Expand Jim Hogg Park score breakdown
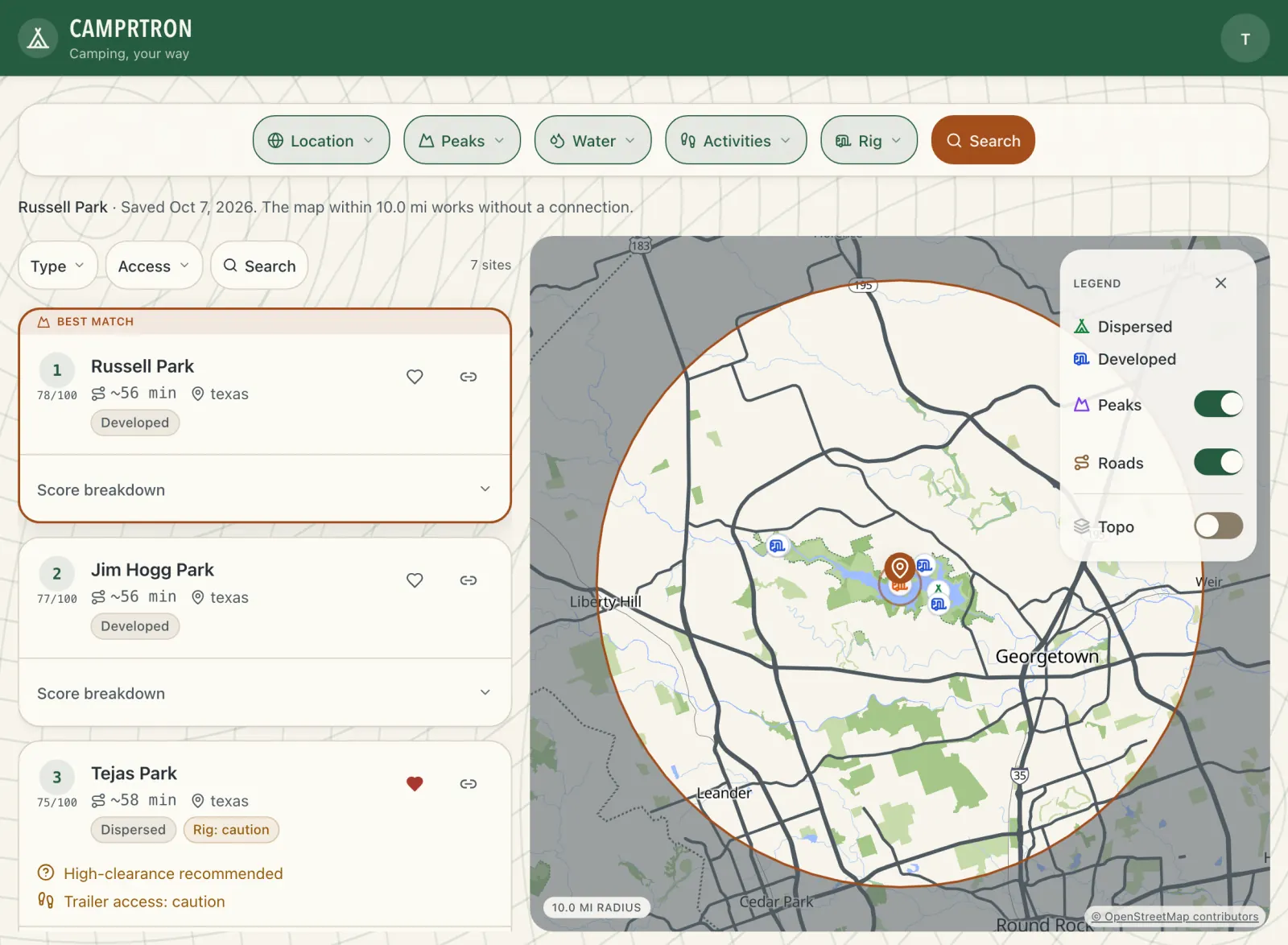The width and height of the screenshot is (1288, 945). click(265, 693)
